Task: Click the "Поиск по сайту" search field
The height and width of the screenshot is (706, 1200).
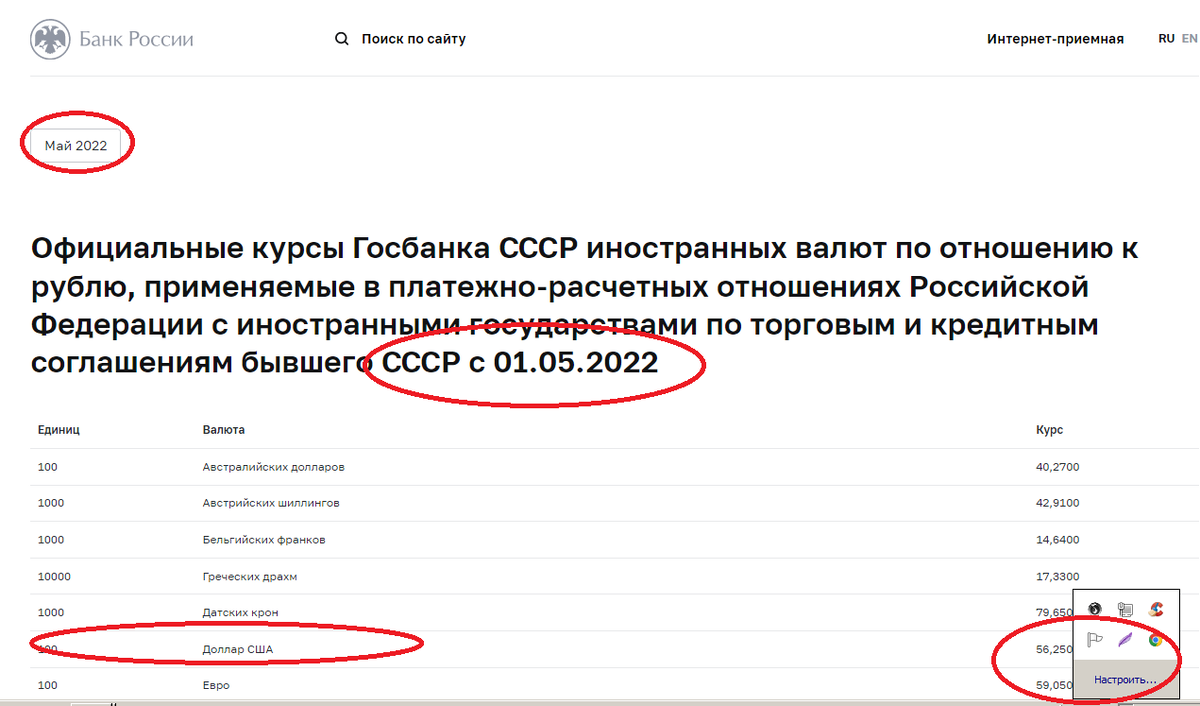Action: pyautogui.click(x=413, y=38)
